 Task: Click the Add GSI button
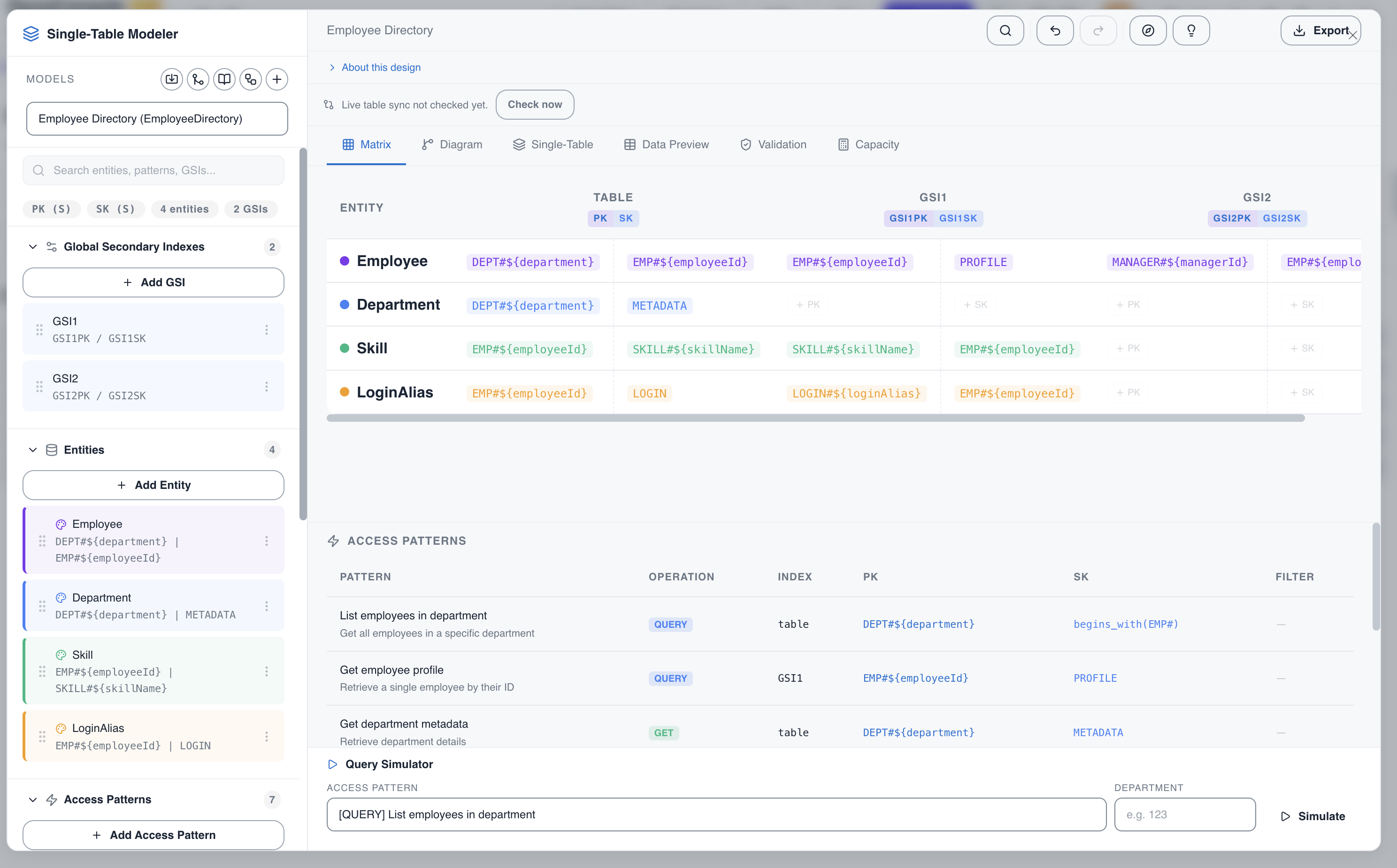click(154, 282)
